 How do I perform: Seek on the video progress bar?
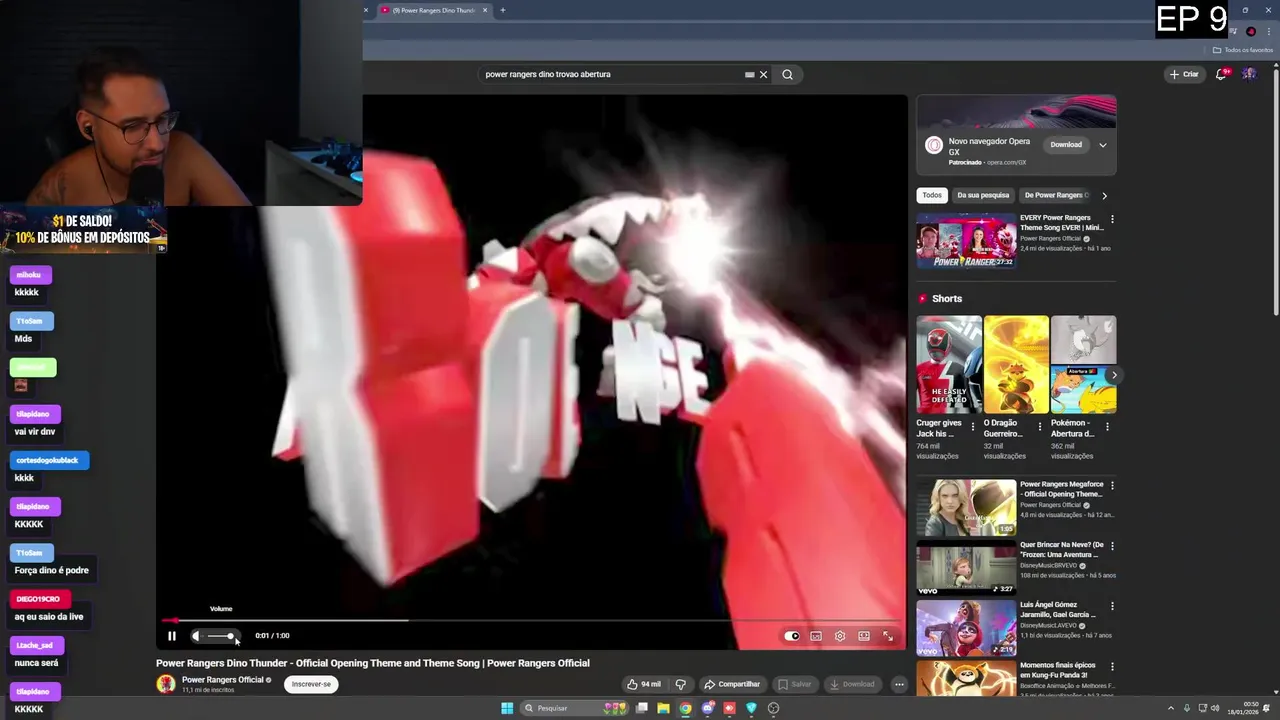pos(533,620)
